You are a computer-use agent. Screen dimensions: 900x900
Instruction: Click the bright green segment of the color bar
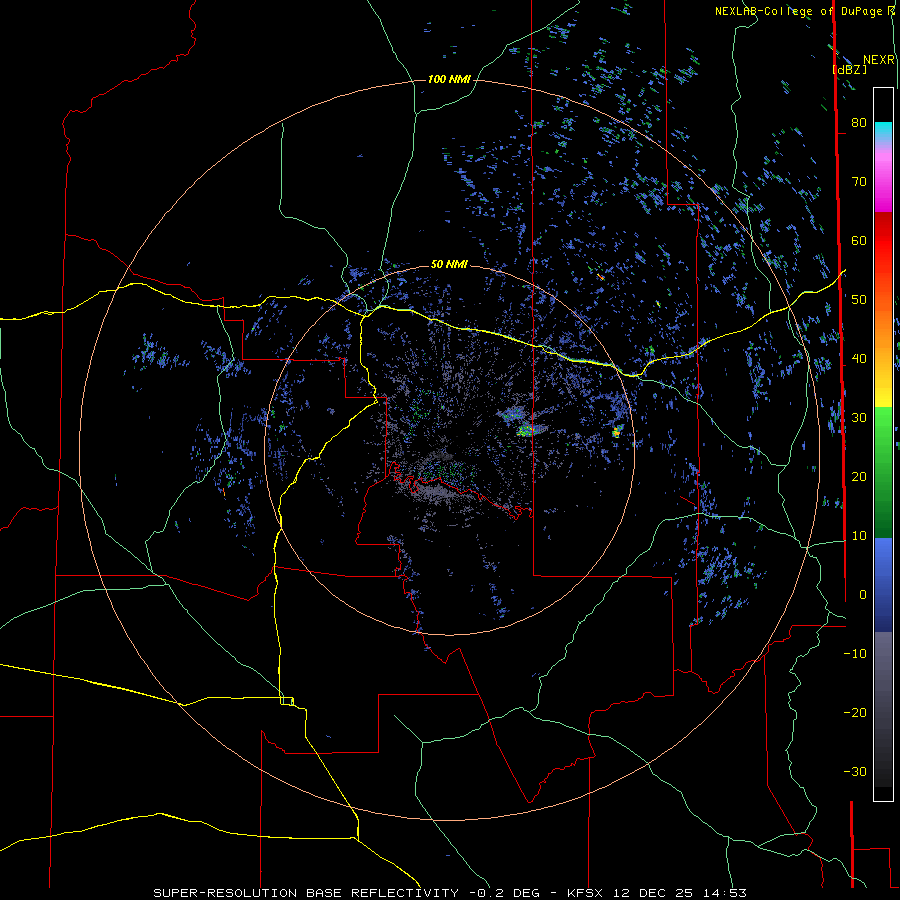883,424
